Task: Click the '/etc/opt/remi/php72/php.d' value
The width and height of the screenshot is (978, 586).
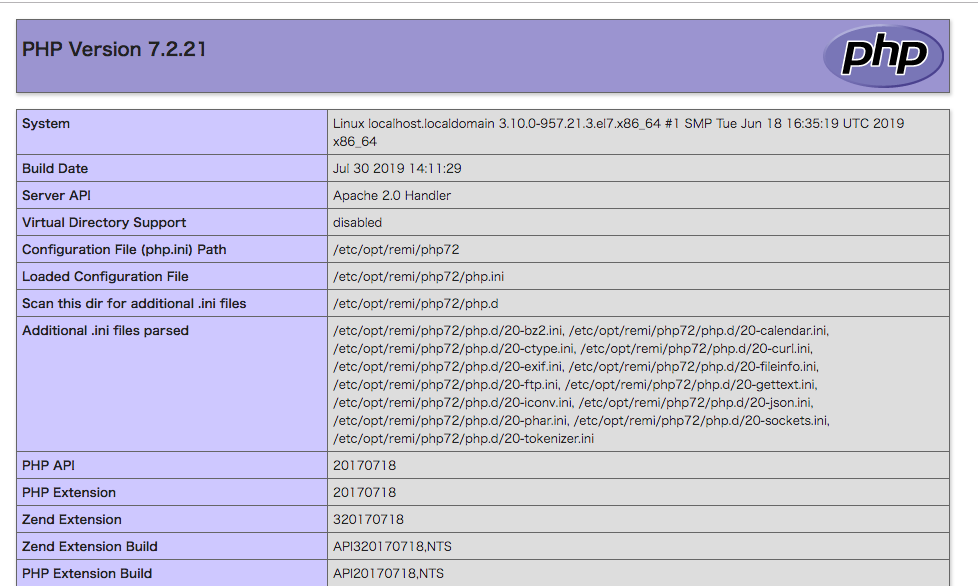Action: tap(415, 304)
